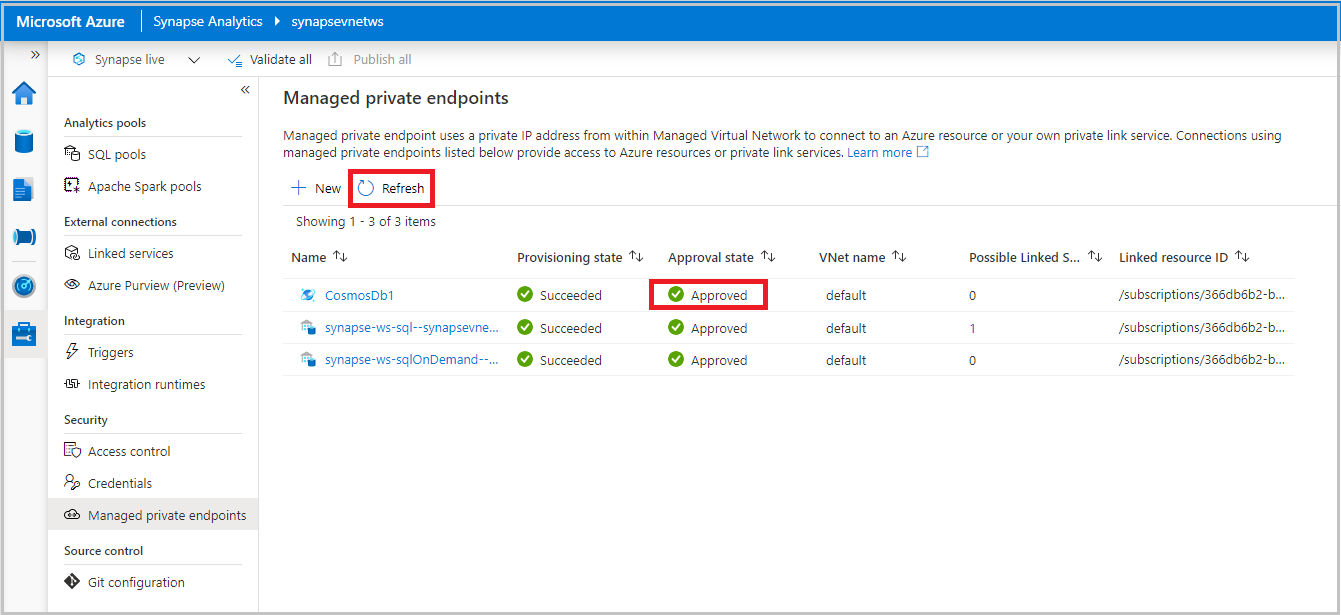Open the Data hub database icon
Viewport: 1341px width, 615px height.
coord(24,141)
